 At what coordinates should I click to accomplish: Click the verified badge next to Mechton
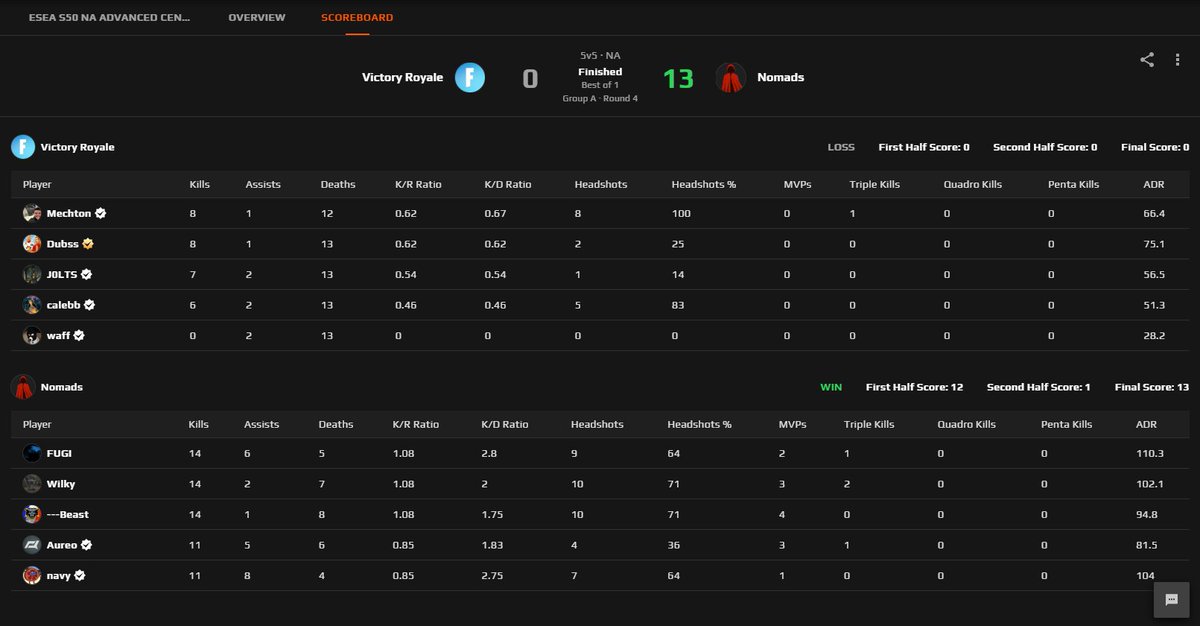click(x=101, y=213)
